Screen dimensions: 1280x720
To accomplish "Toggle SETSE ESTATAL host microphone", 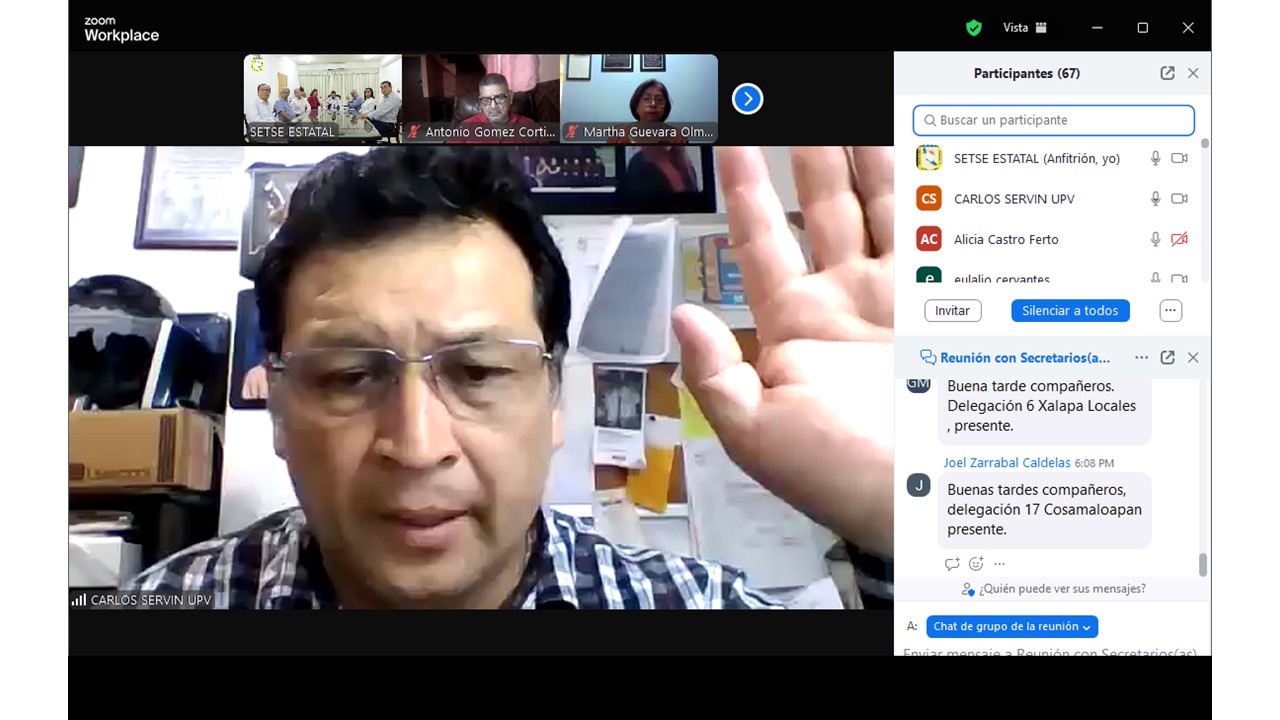I will 1155,158.
